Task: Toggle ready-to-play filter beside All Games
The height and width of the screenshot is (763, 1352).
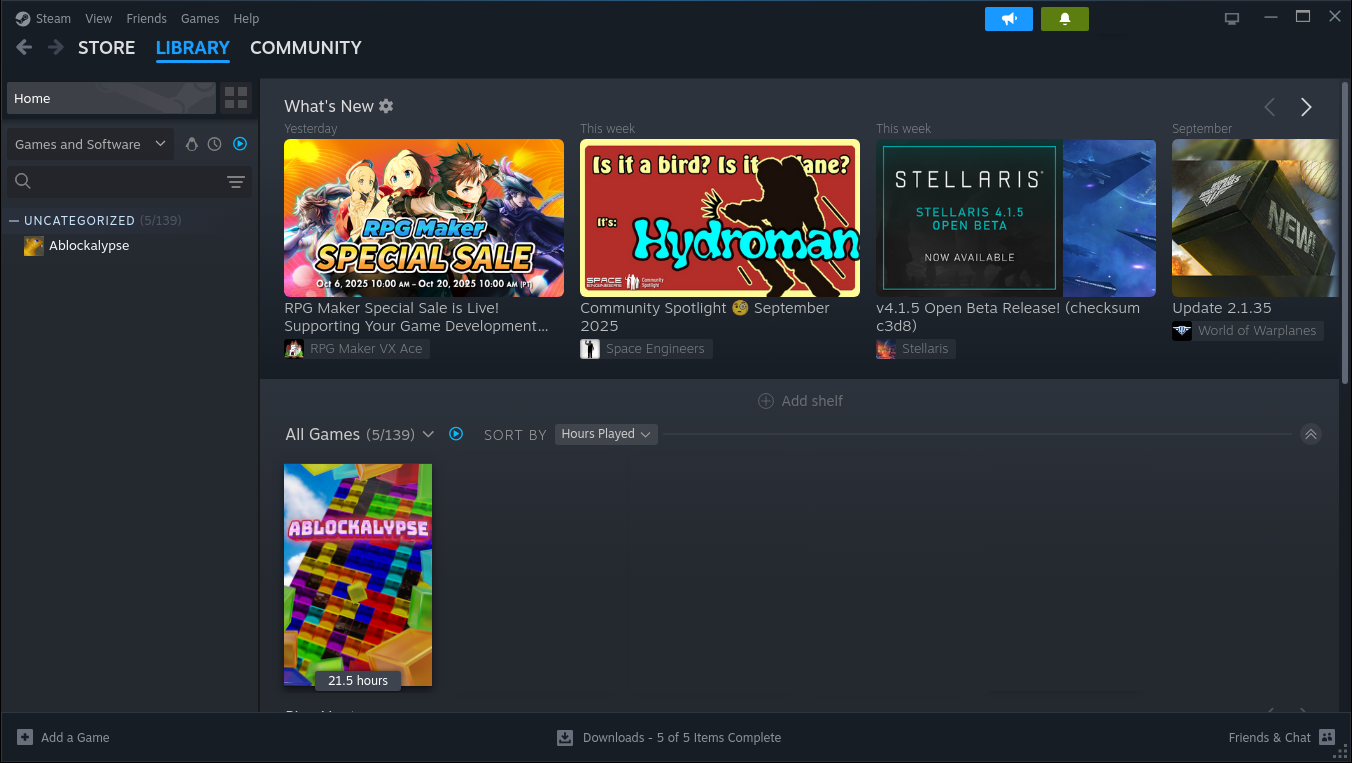Action: pos(456,434)
